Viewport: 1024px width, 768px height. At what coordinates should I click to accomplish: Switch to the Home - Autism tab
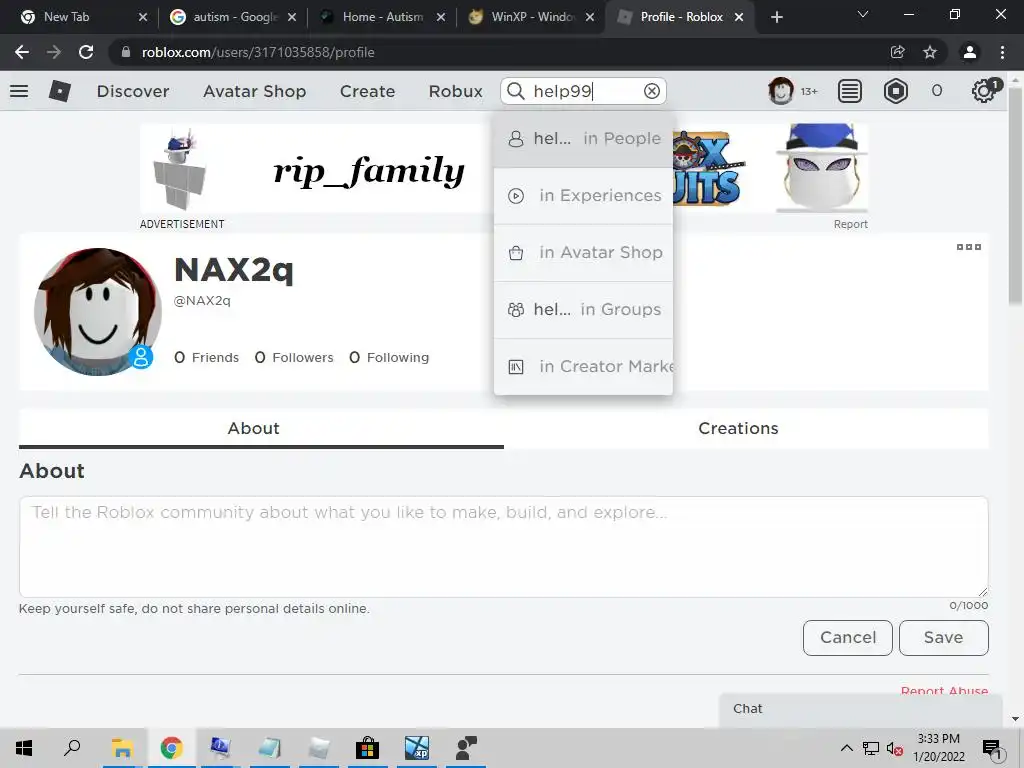pos(383,17)
